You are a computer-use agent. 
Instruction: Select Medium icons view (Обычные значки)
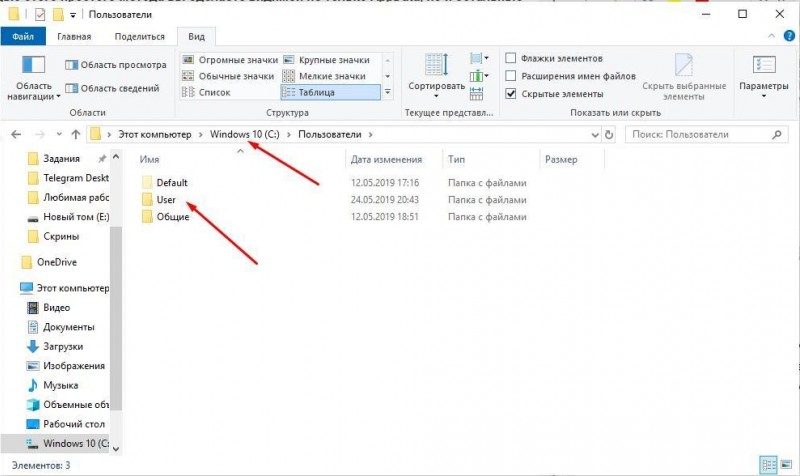click(x=229, y=76)
